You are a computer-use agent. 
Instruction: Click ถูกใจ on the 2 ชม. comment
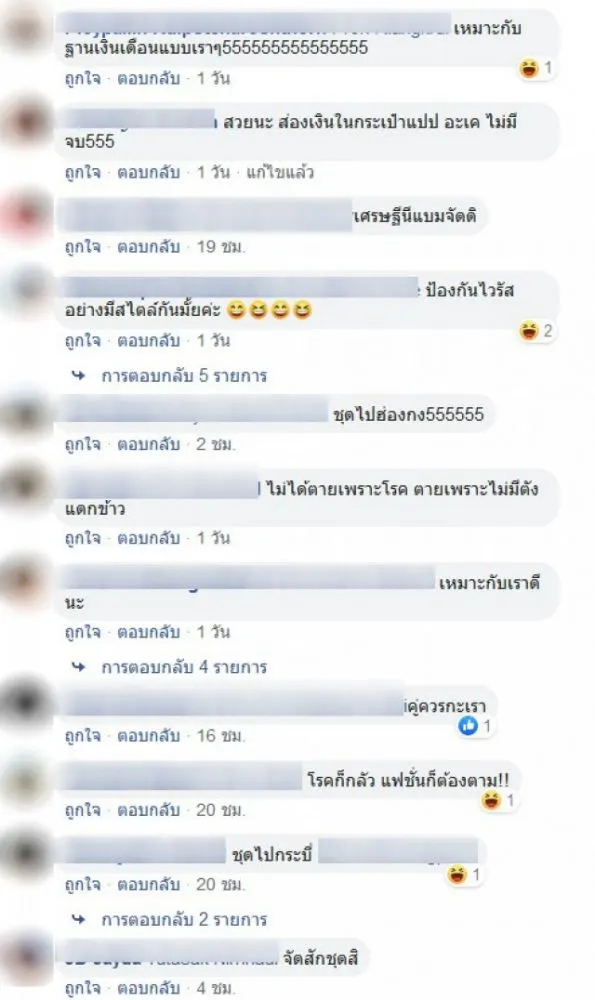coord(83,445)
